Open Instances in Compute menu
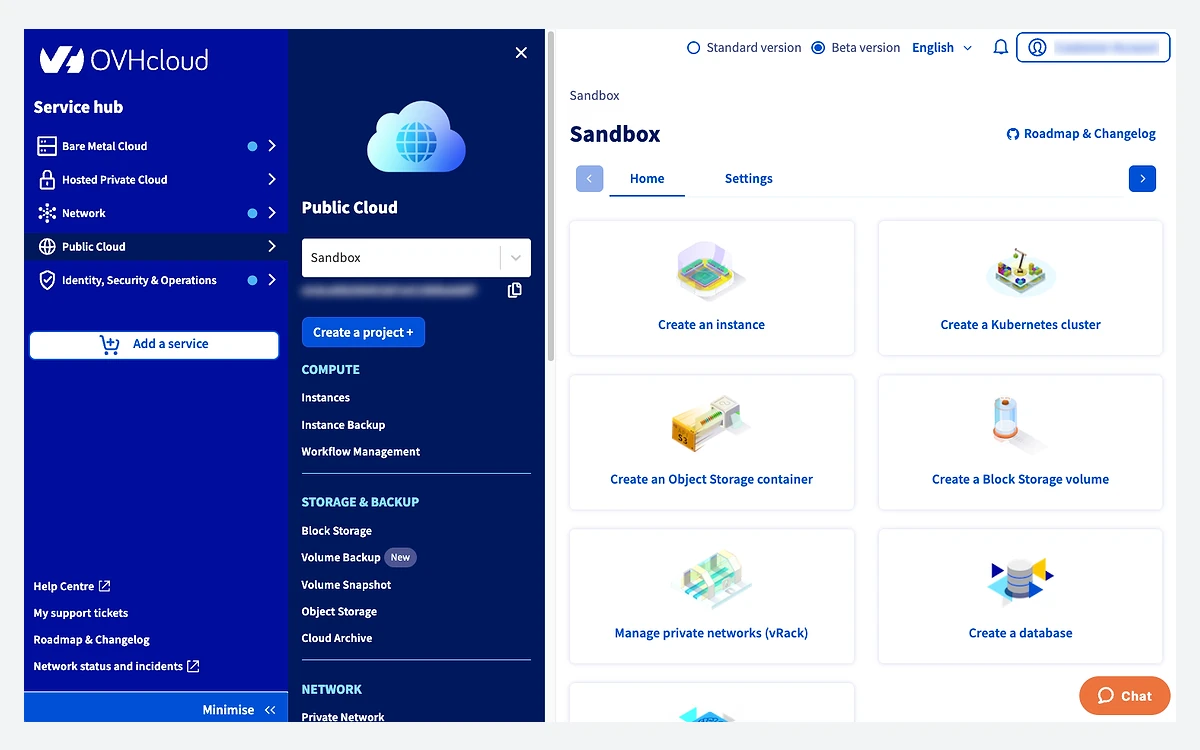1200x750 pixels. click(326, 398)
